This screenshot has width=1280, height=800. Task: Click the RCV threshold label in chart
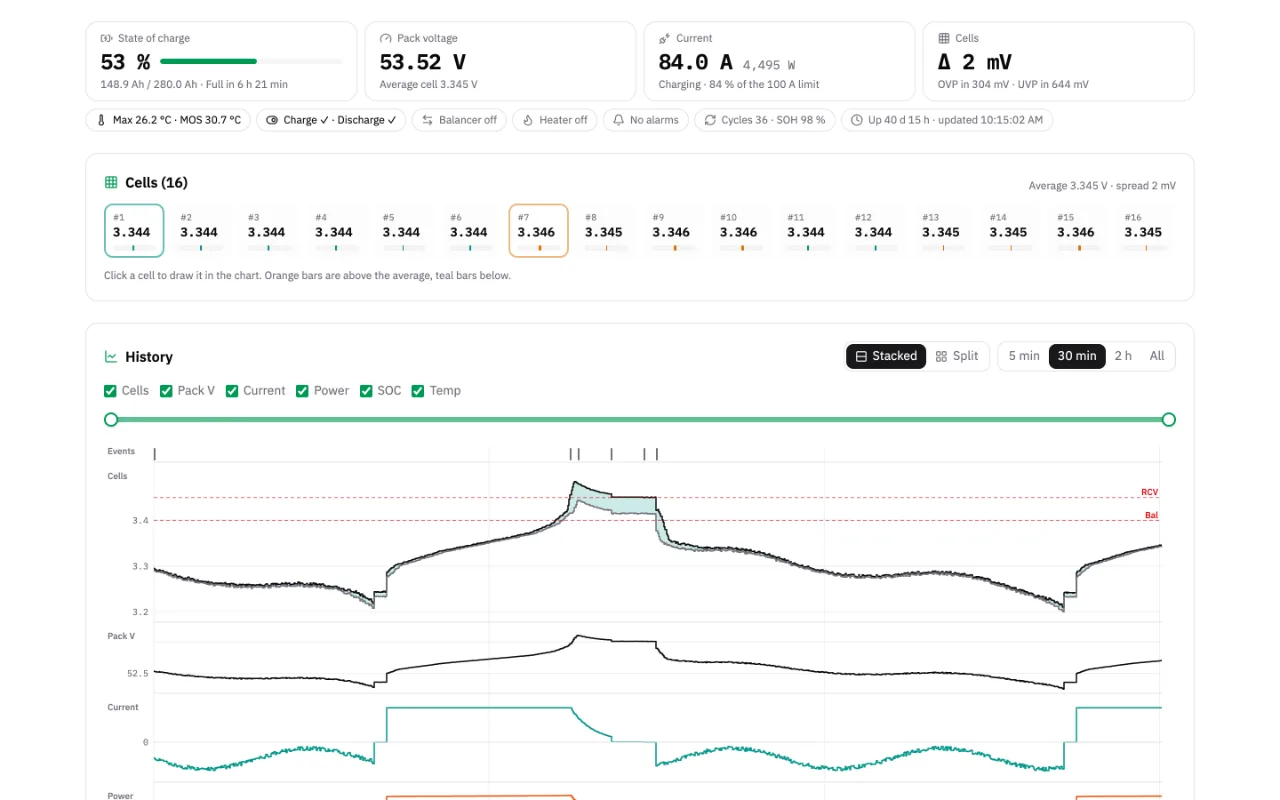(1149, 492)
